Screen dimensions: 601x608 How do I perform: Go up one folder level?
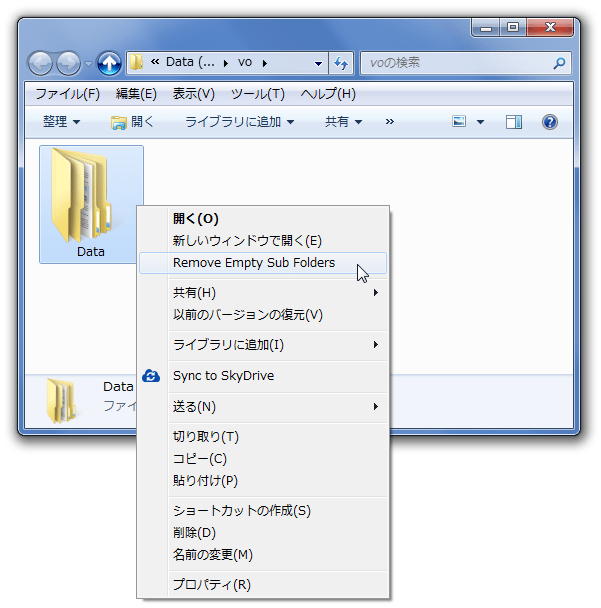[x=109, y=63]
